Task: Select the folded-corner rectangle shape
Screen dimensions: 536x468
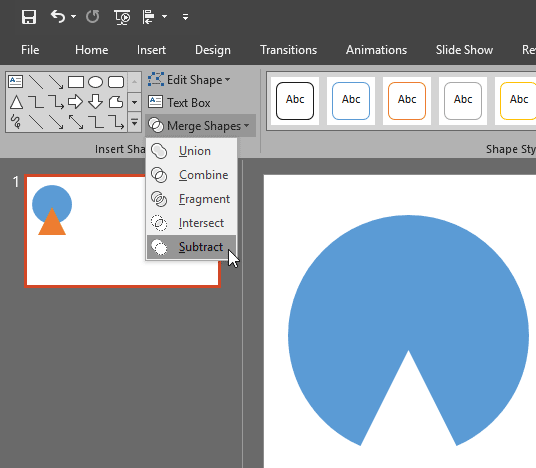Action: coord(116,102)
